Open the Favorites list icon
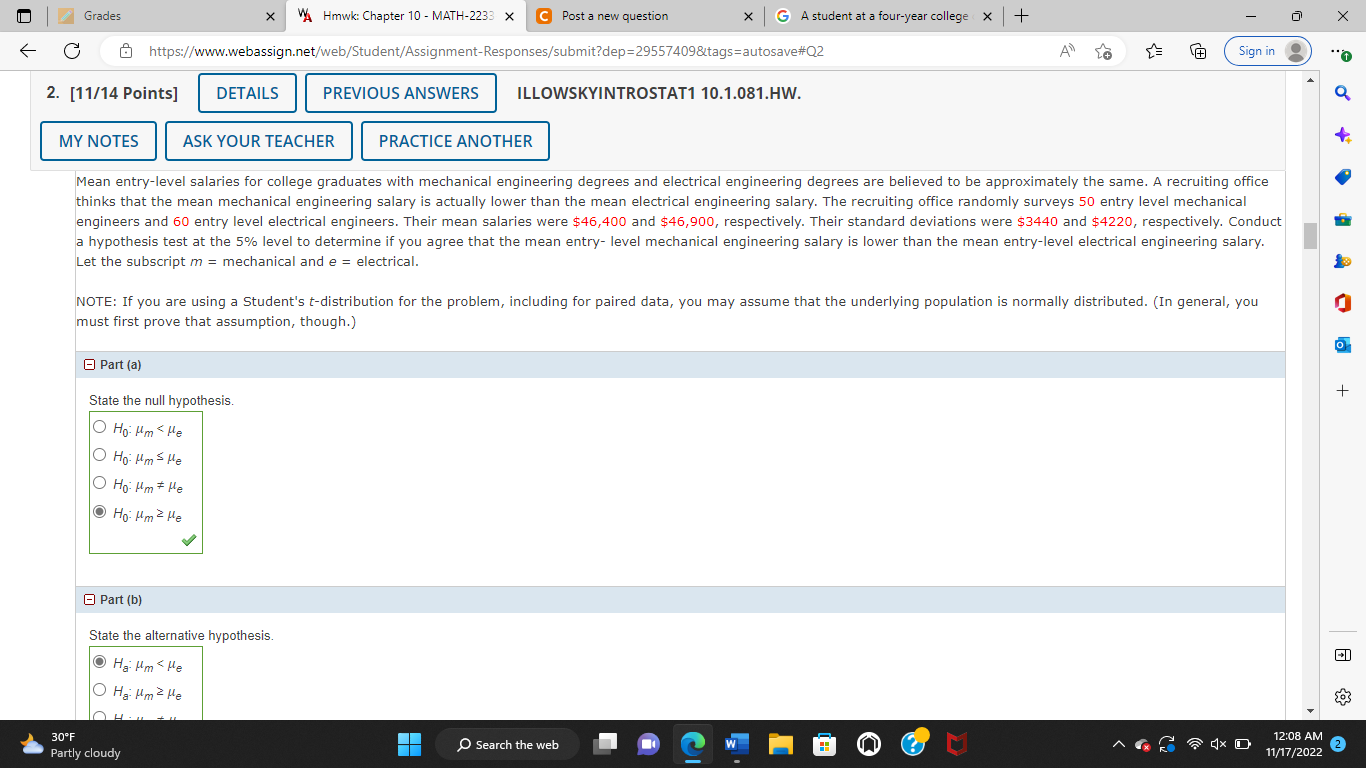This screenshot has width=1366, height=768. (x=1152, y=51)
